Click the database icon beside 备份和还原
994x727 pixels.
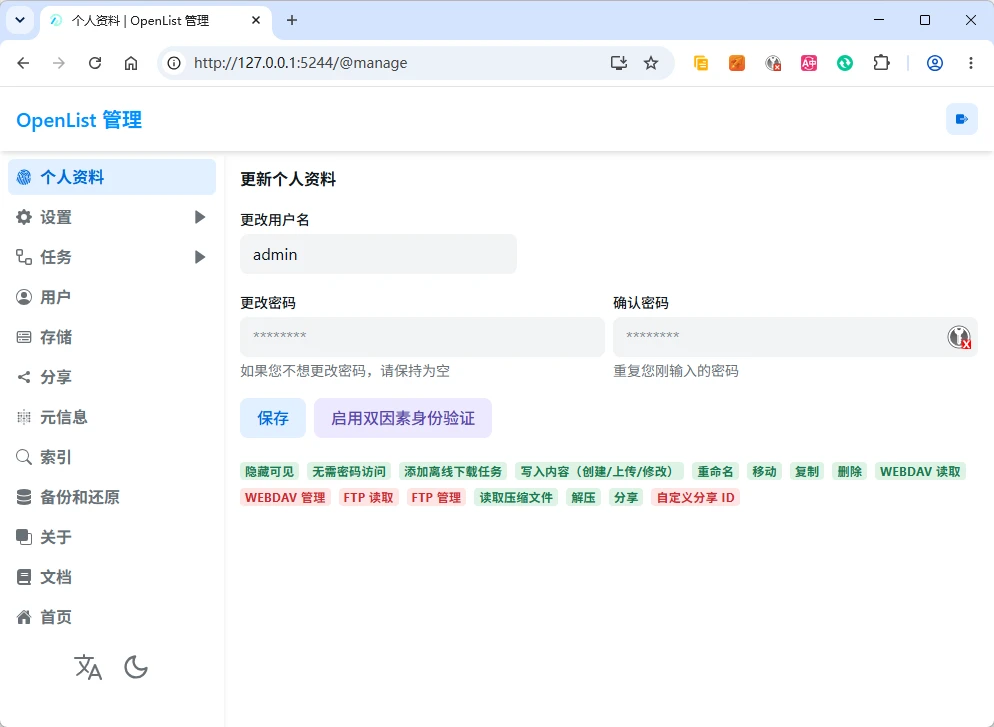coord(24,497)
